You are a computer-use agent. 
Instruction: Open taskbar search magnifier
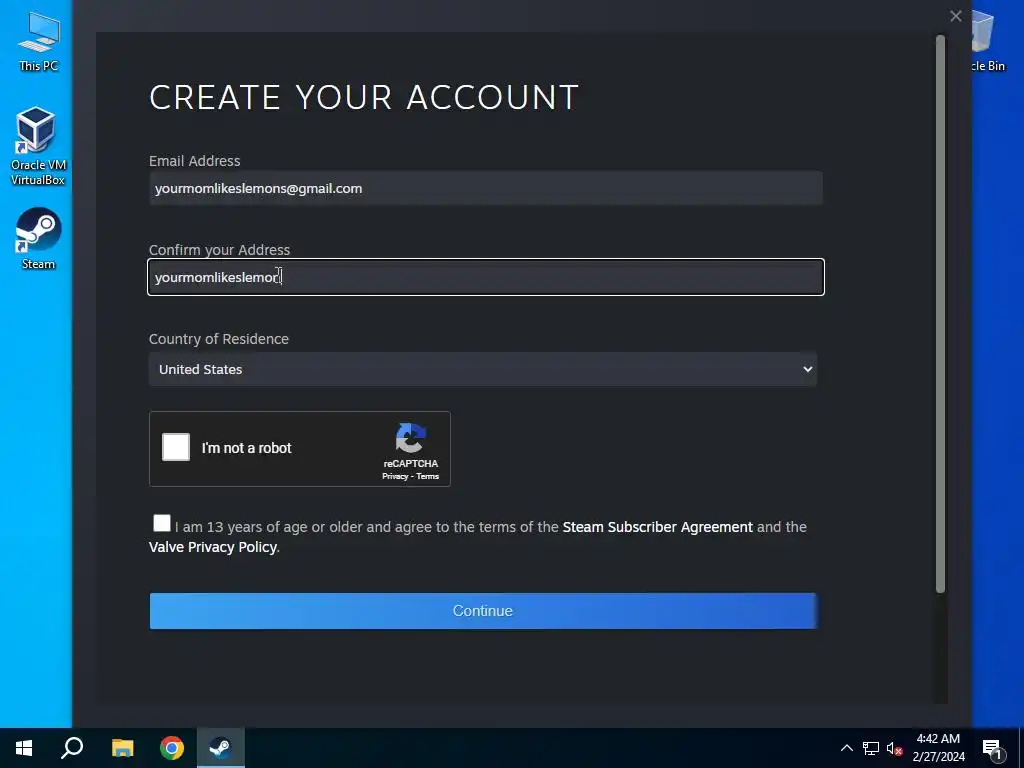coord(72,748)
